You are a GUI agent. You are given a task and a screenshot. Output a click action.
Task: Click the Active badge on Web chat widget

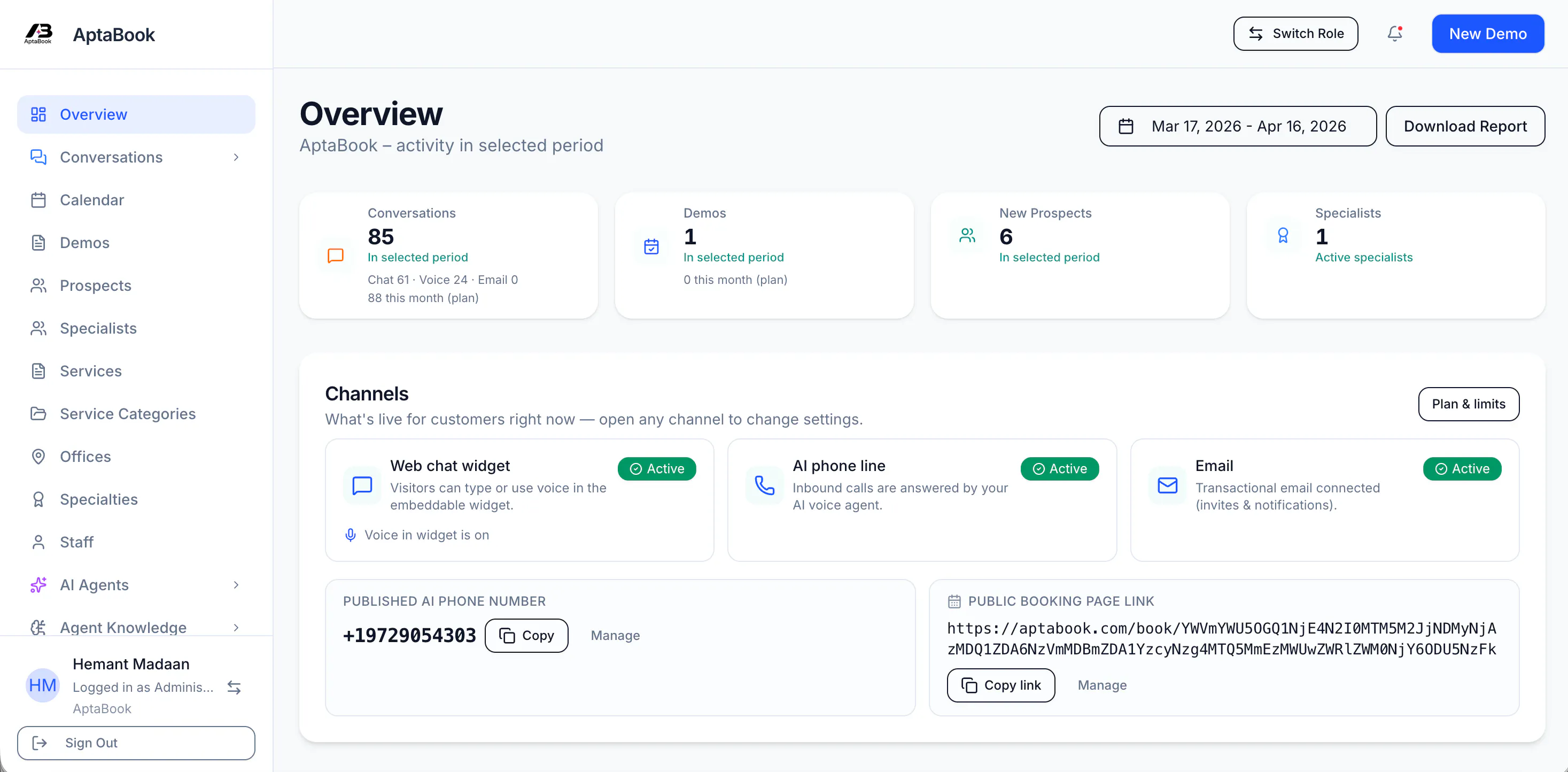tap(657, 469)
